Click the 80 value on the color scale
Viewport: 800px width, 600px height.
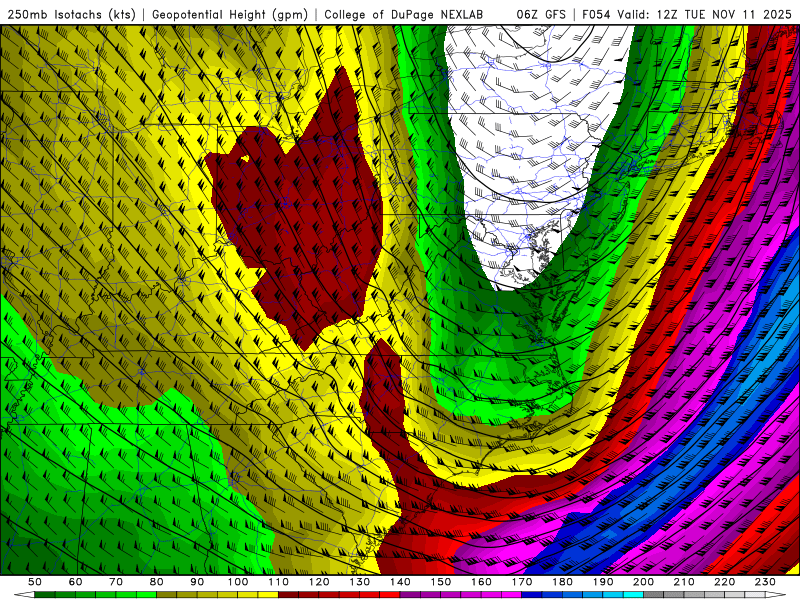click(157, 582)
